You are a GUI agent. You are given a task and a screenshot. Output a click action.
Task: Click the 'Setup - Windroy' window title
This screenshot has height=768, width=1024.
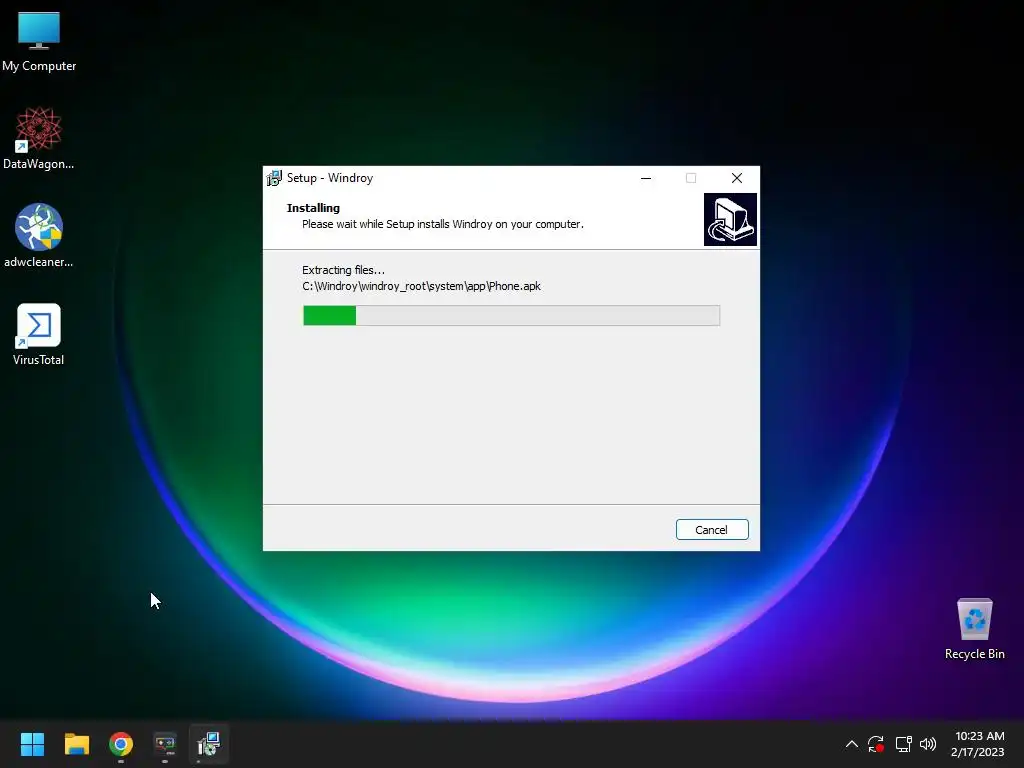tap(330, 178)
